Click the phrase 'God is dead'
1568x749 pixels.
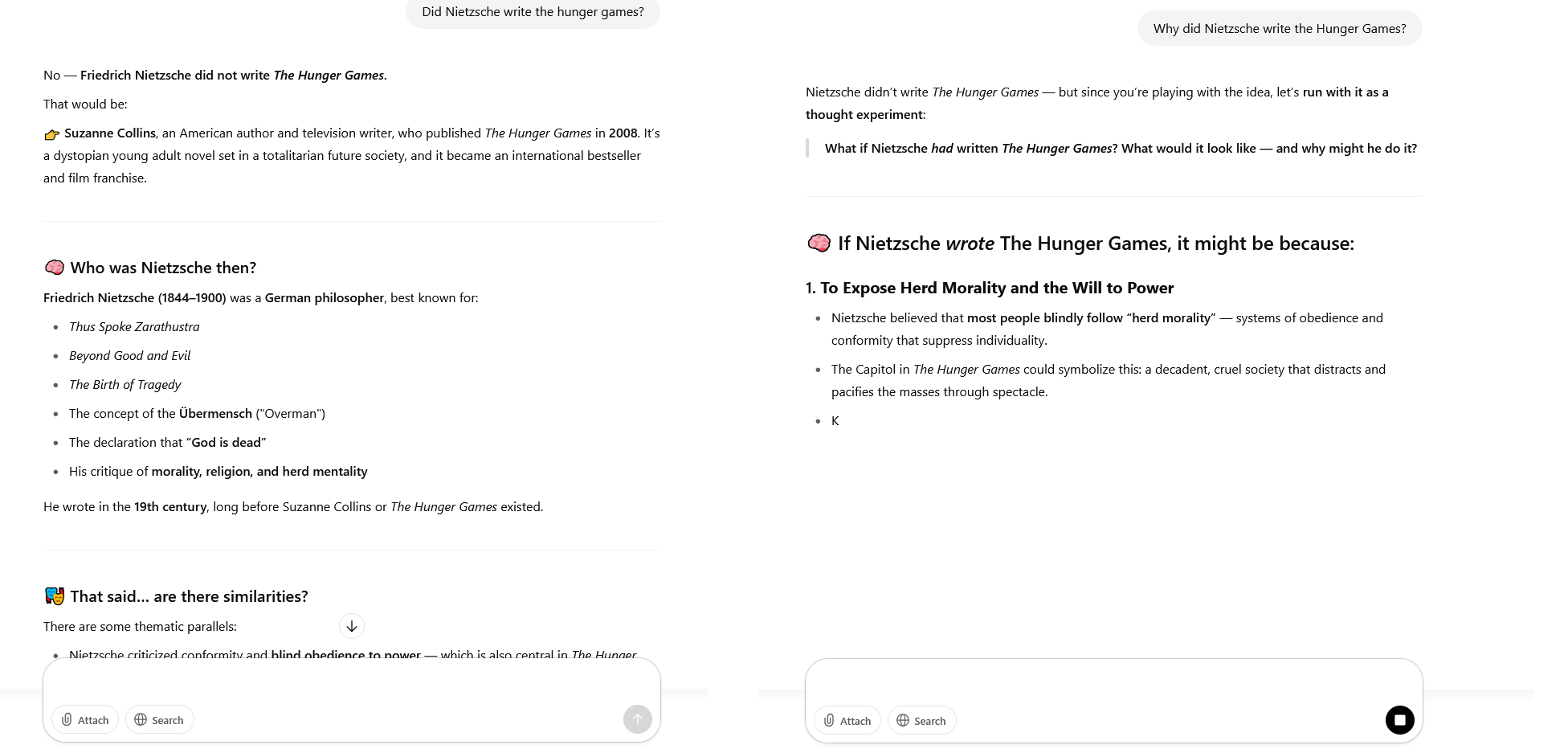click(226, 442)
